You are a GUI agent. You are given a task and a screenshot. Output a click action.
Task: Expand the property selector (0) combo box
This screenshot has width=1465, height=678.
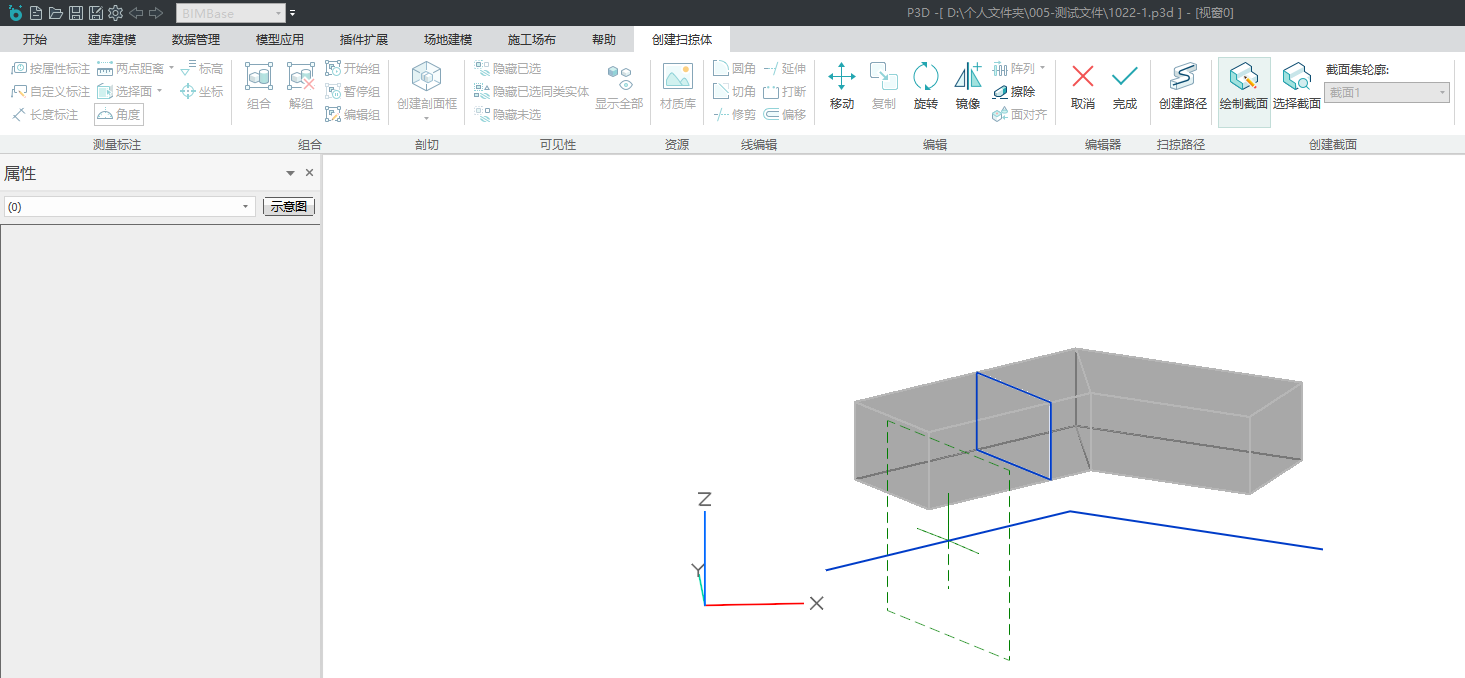pyautogui.click(x=130, y=207)
